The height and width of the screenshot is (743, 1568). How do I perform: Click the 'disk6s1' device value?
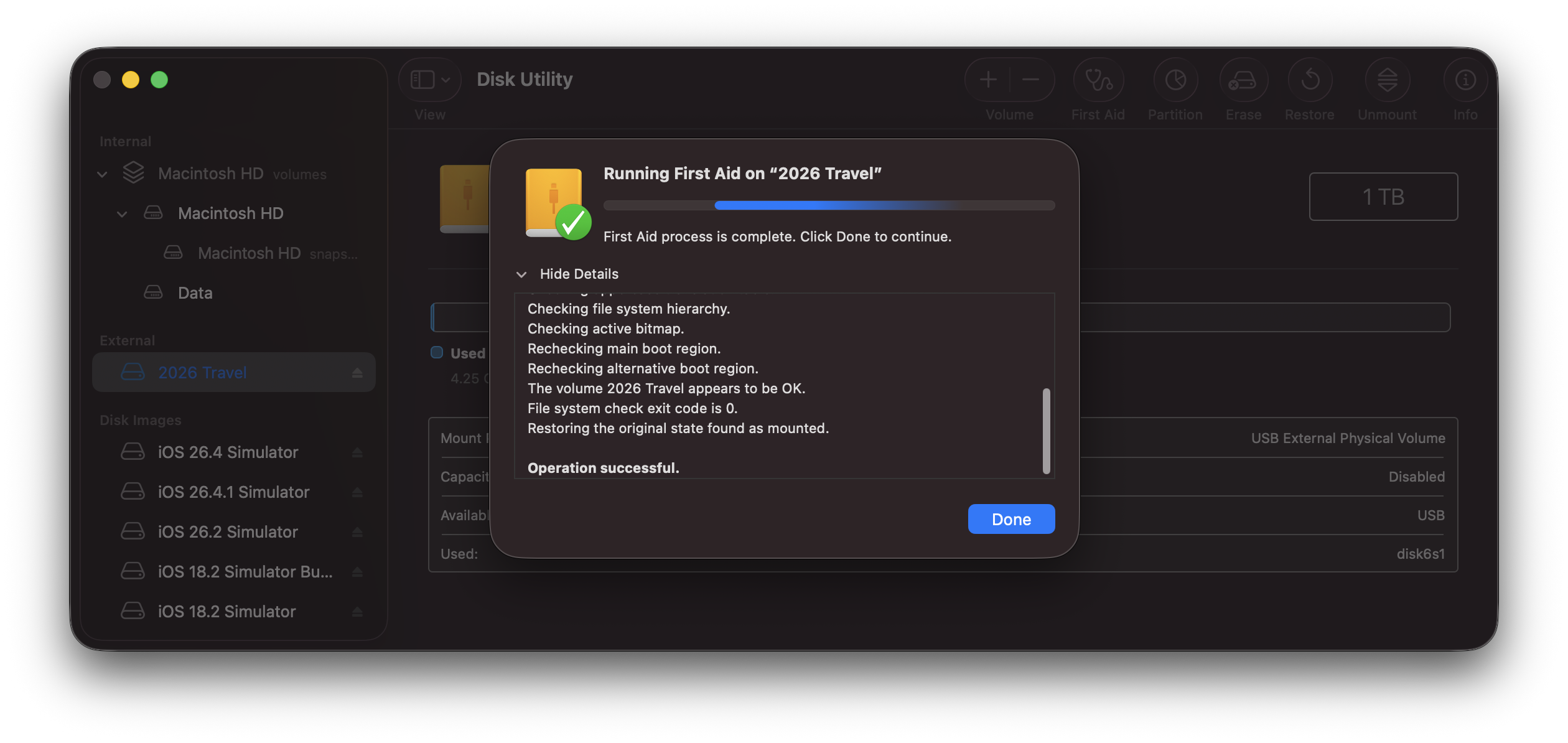click(x=1421, y=554)
